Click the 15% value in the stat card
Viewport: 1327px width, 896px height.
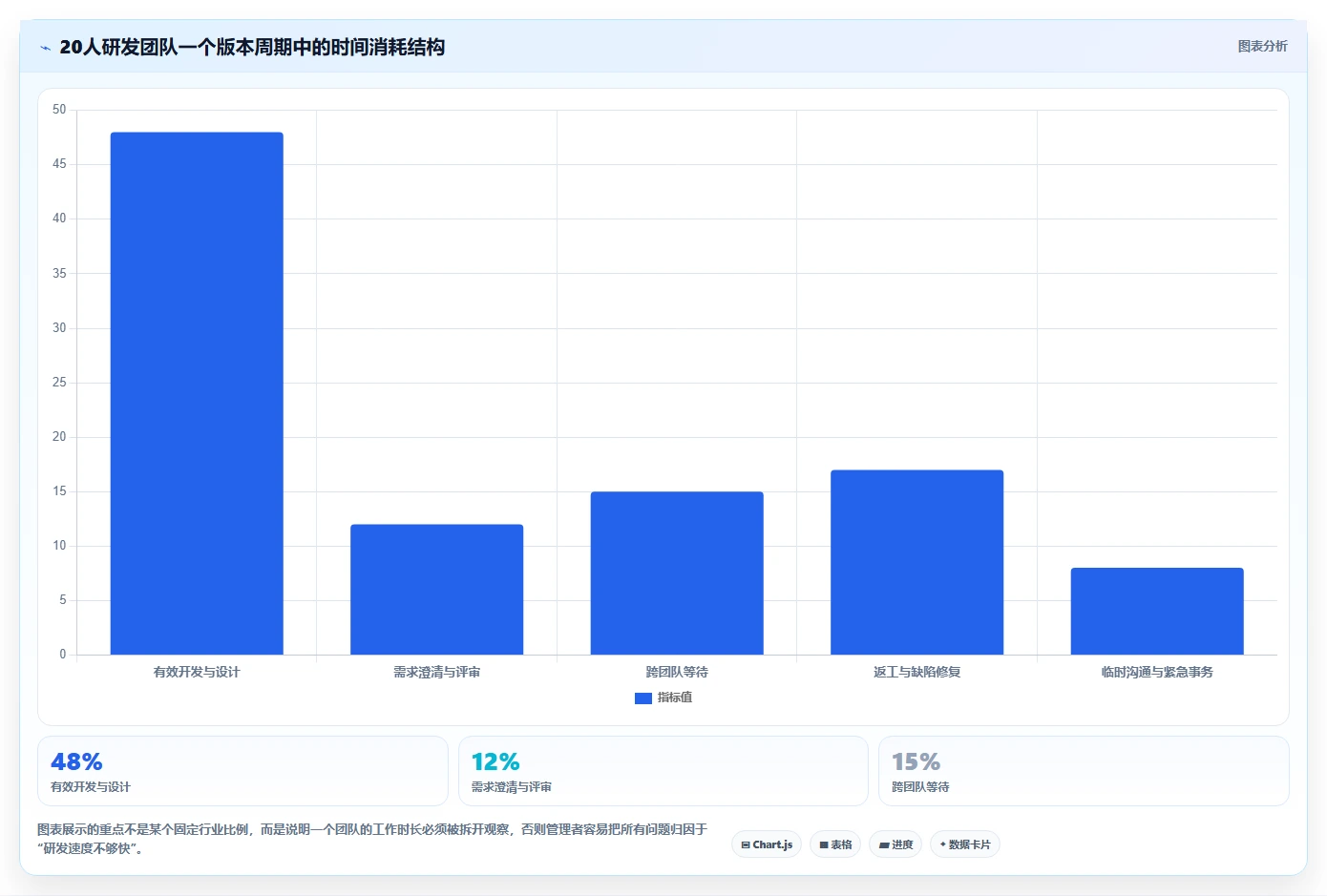coord(916,761)
